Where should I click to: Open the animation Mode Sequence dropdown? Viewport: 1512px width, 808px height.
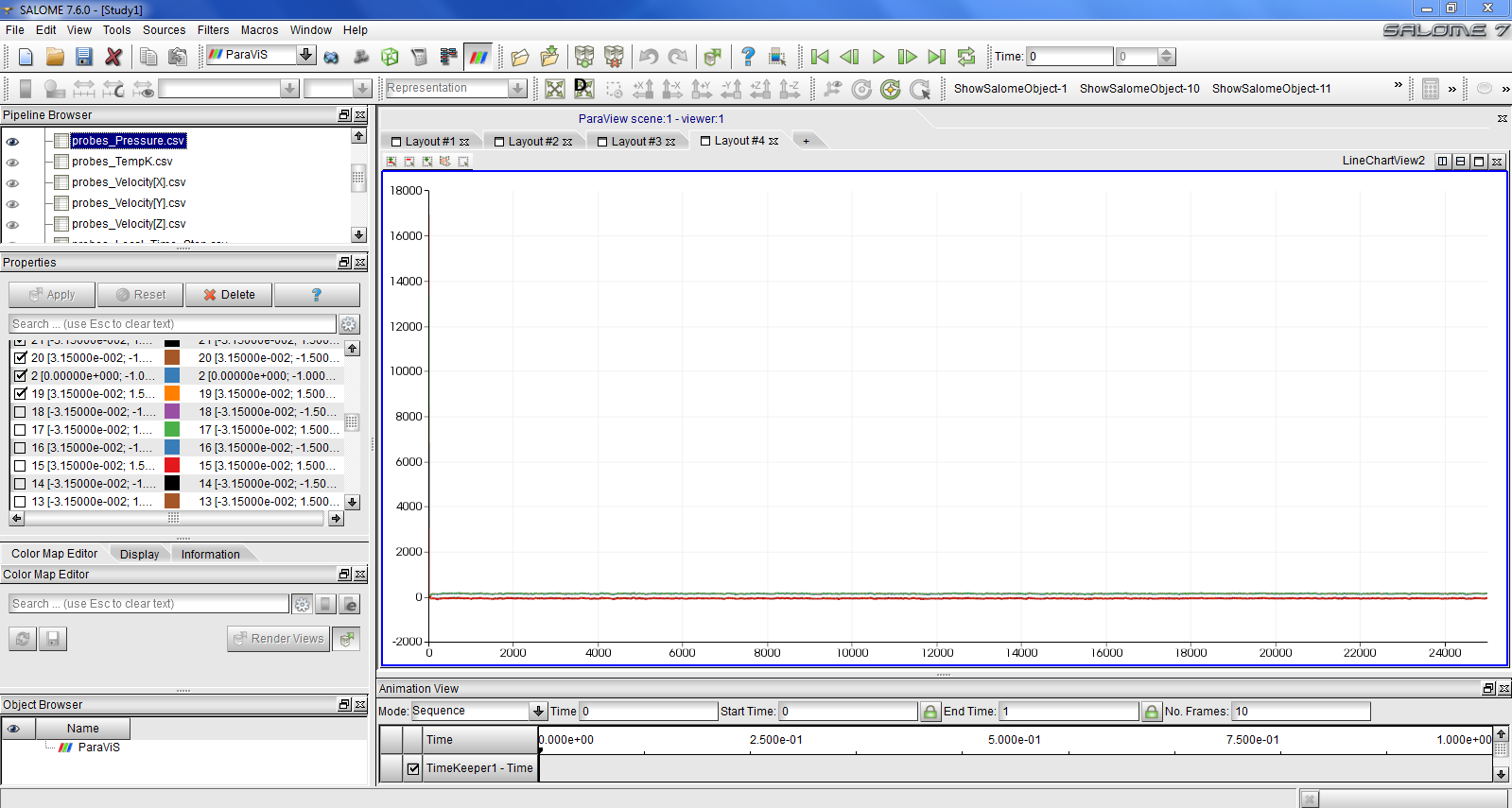click(x=537, y=712)
